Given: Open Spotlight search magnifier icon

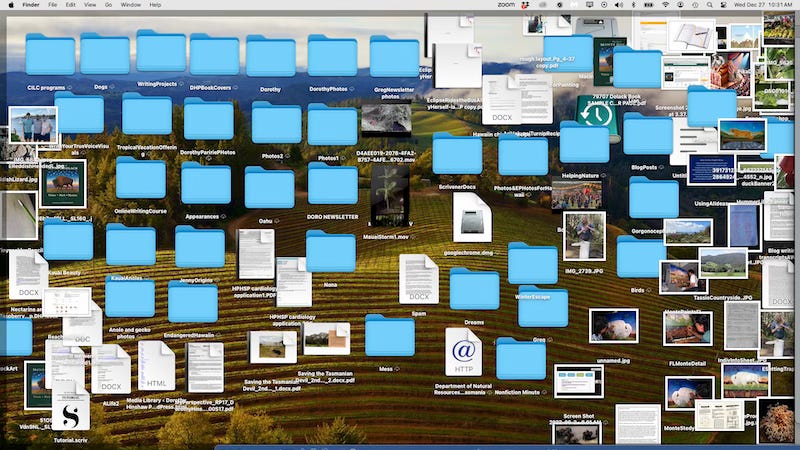Looking at the screenshot, I should point(710,5).
